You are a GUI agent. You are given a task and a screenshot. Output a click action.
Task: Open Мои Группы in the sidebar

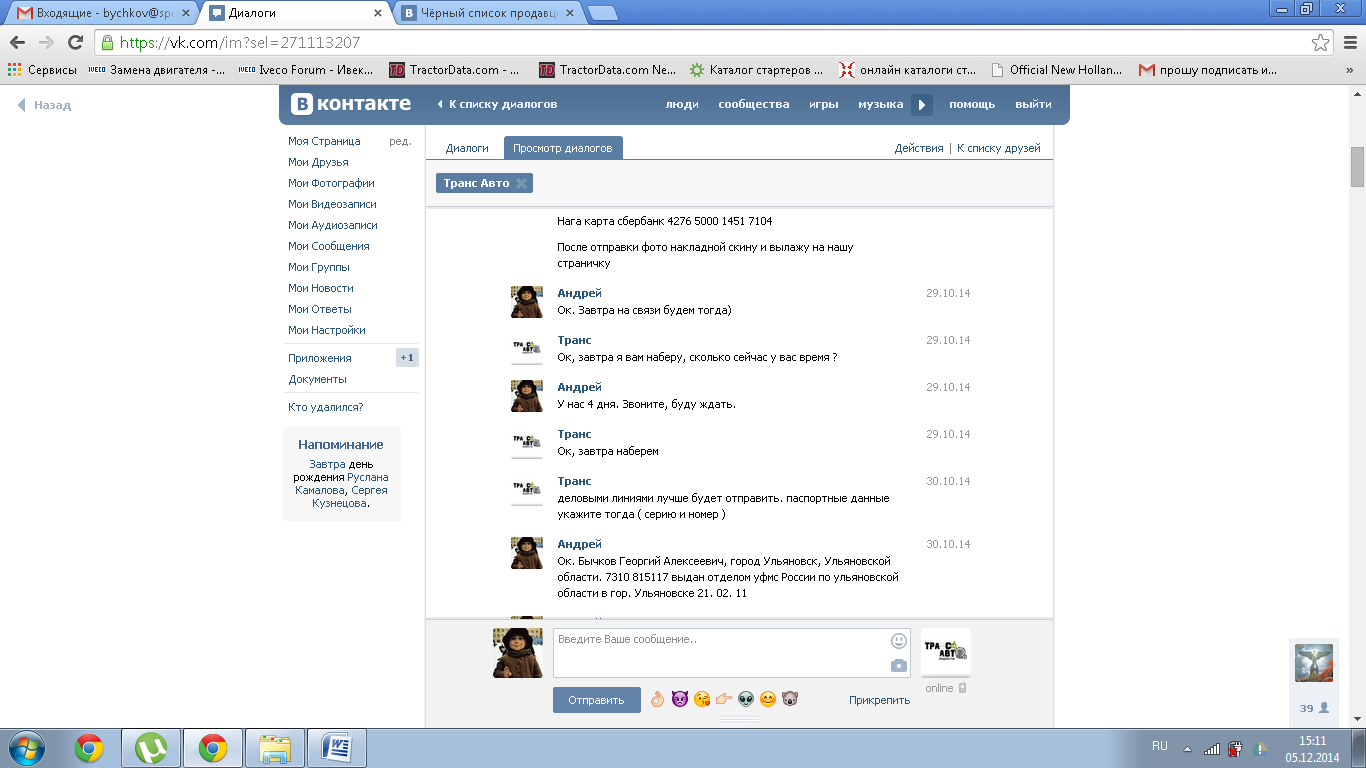tap(319, 267)
